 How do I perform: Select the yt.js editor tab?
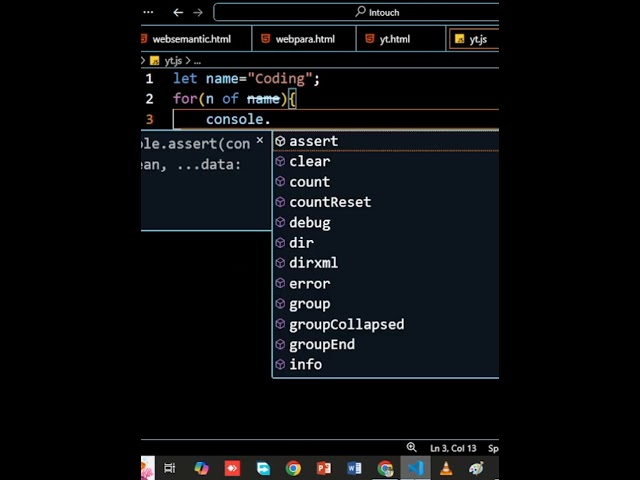[473, 39]
